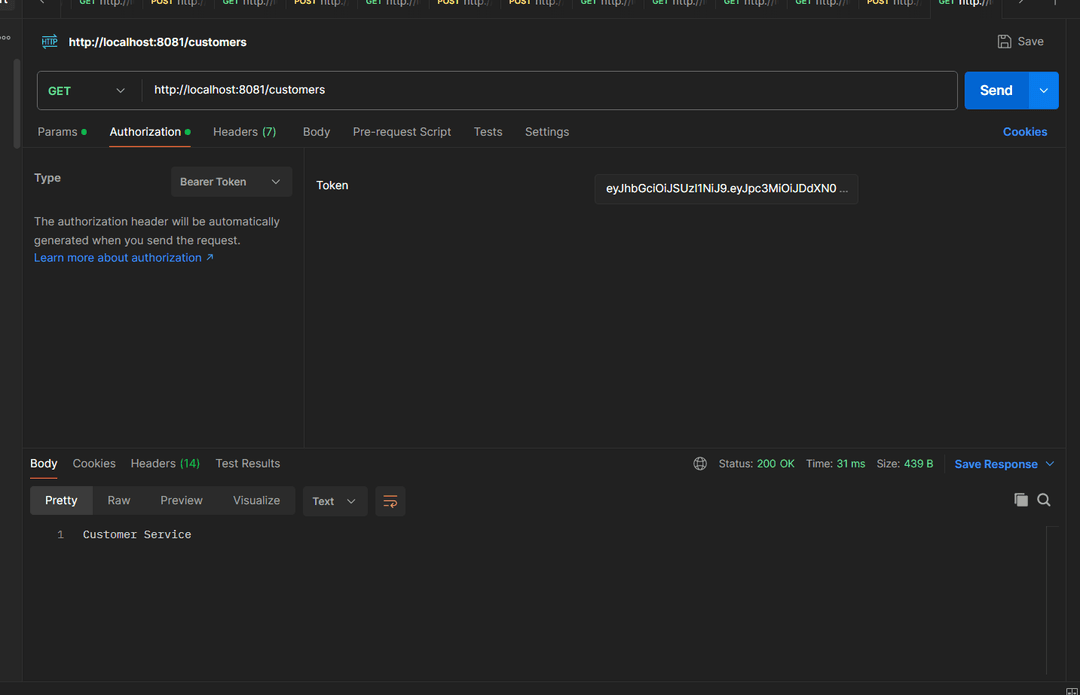
Task: Switch response to Preview view
Action: 181,501
